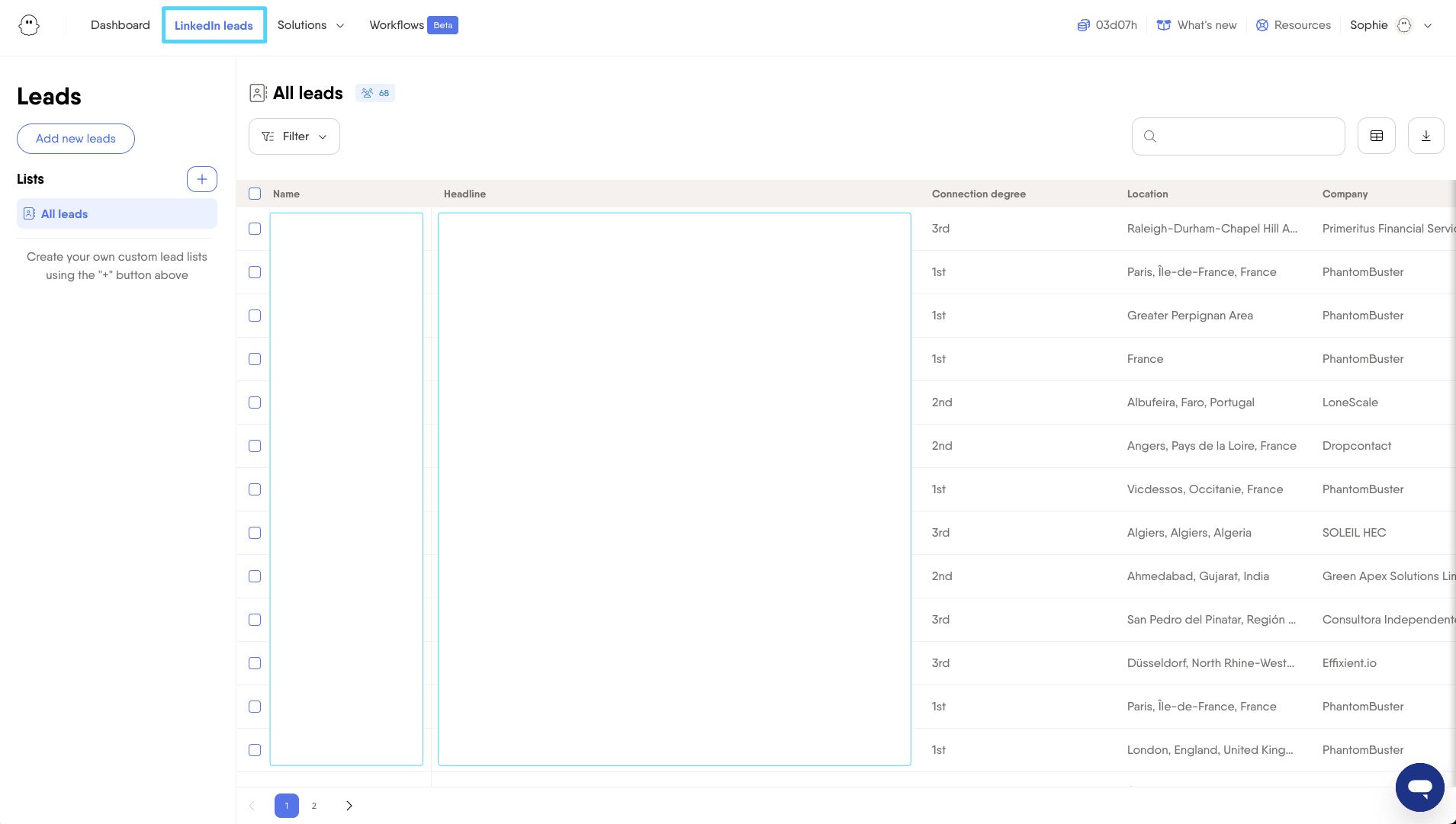Go to next page arrow

click(x=349, y=806)
